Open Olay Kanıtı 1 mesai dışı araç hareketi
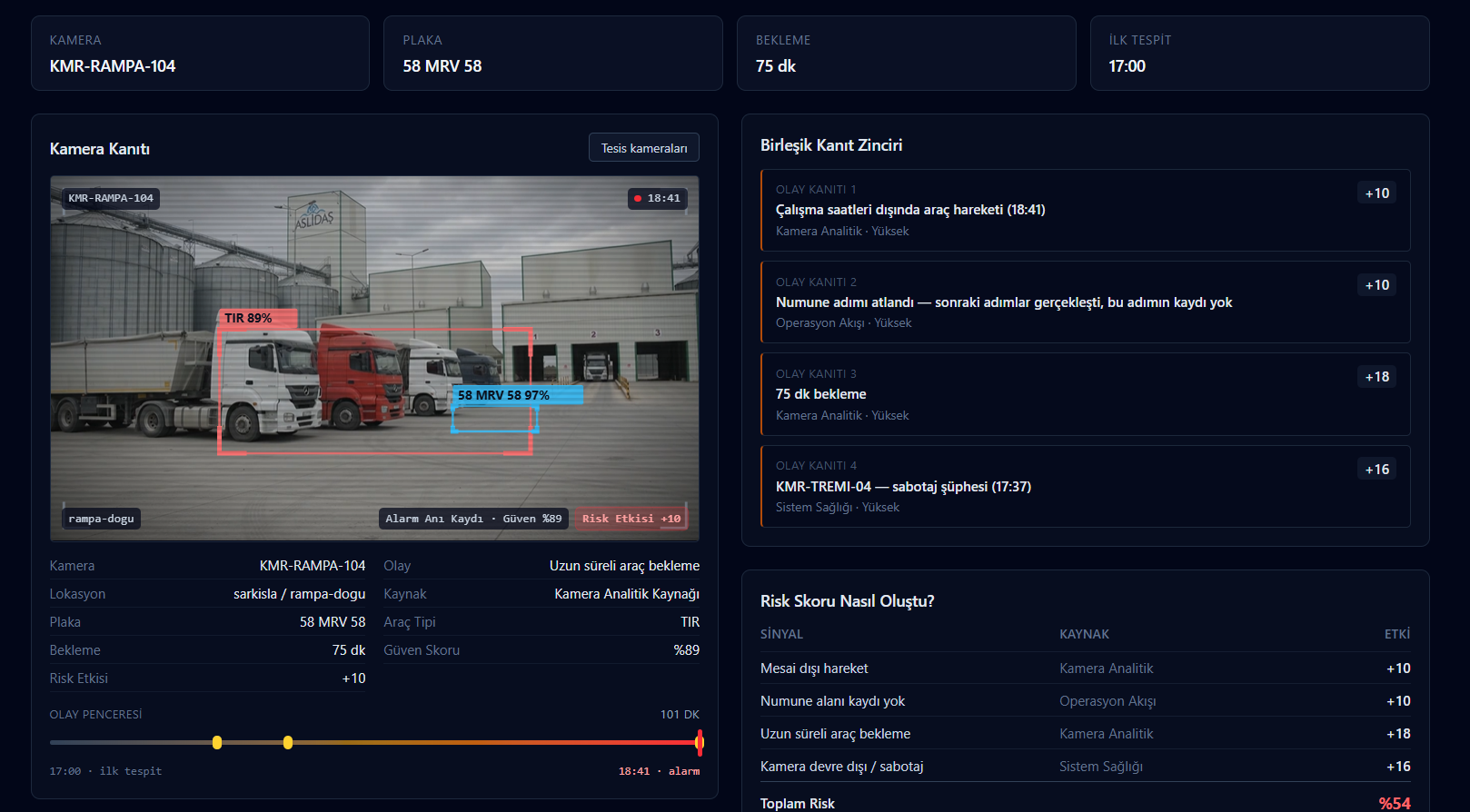 pos(1085,210)
